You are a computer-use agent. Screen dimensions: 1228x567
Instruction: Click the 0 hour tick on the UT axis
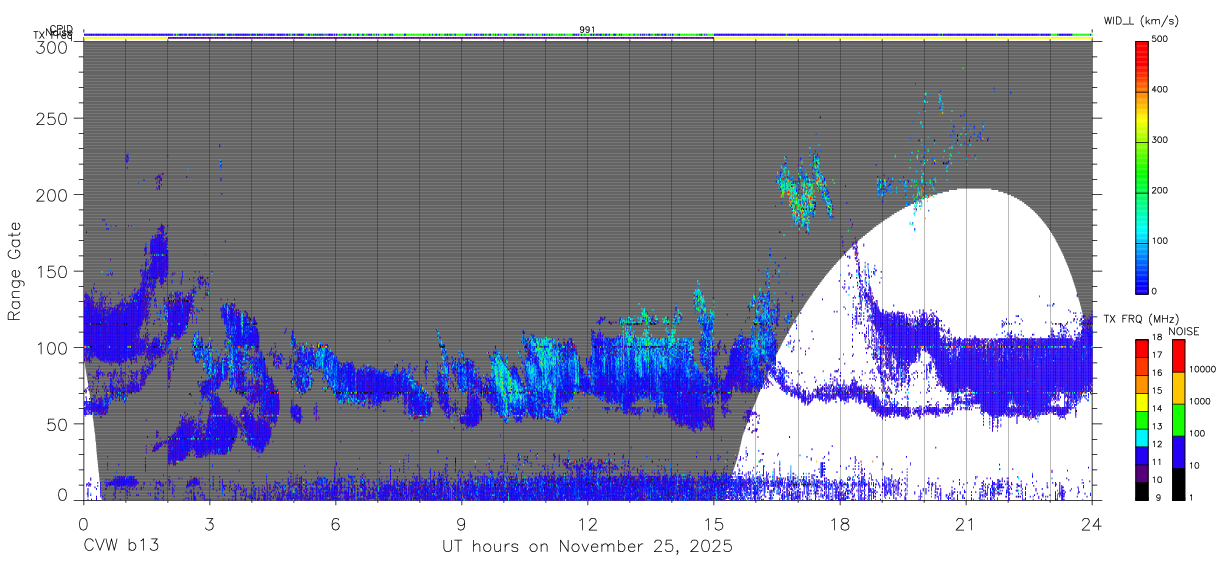pos(83,523)
